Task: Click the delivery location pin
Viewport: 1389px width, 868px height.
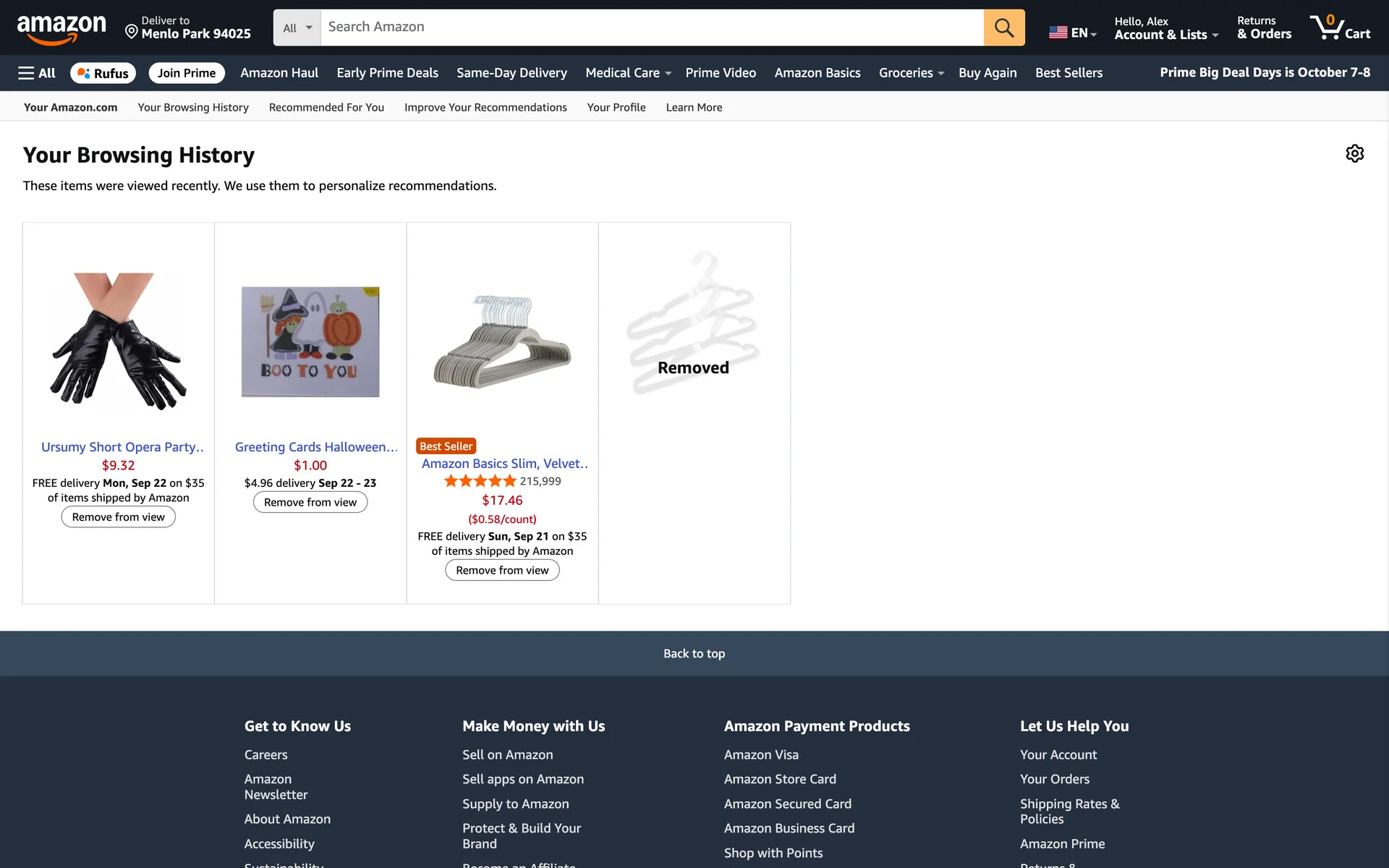Action: point(132,31)
